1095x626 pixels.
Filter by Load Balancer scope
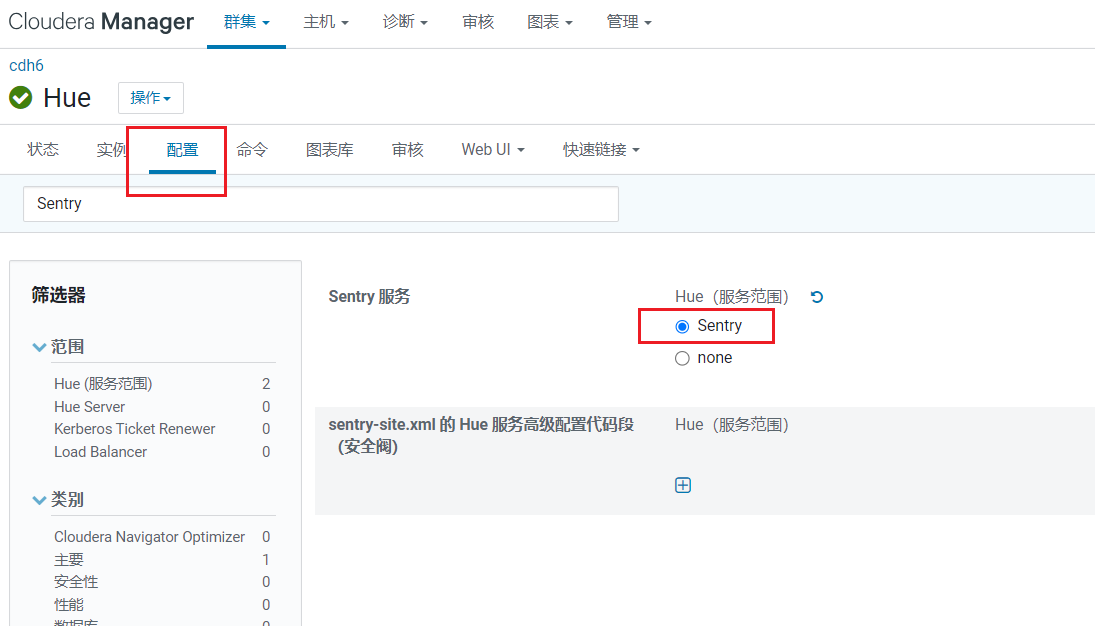tap(101, 452)
